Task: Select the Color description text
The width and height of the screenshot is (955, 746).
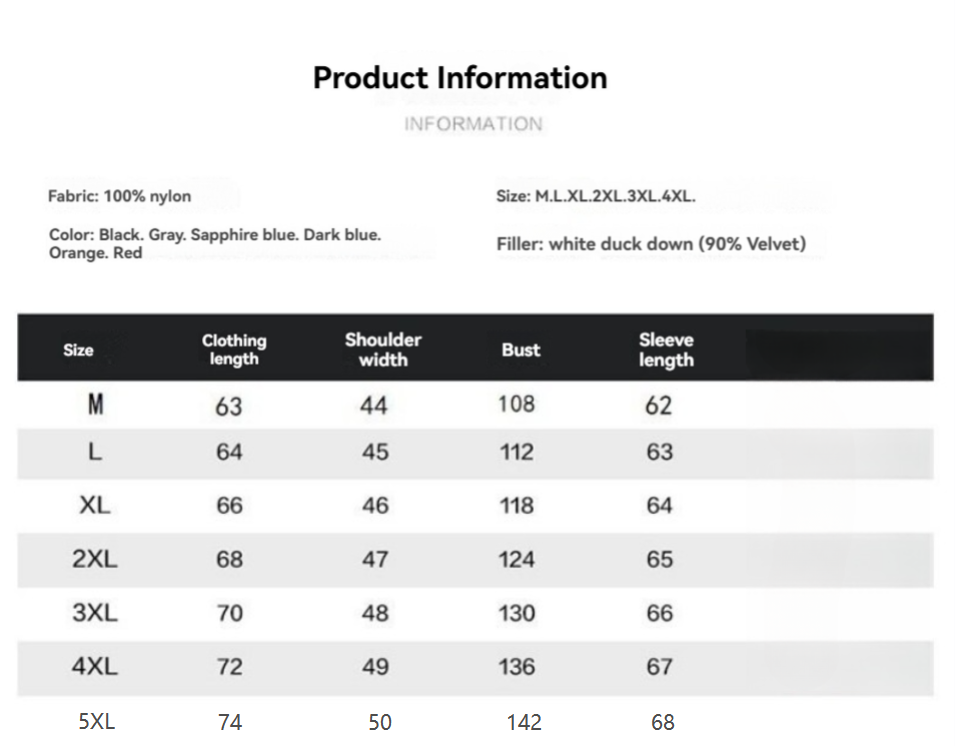Action: [214, 244]
